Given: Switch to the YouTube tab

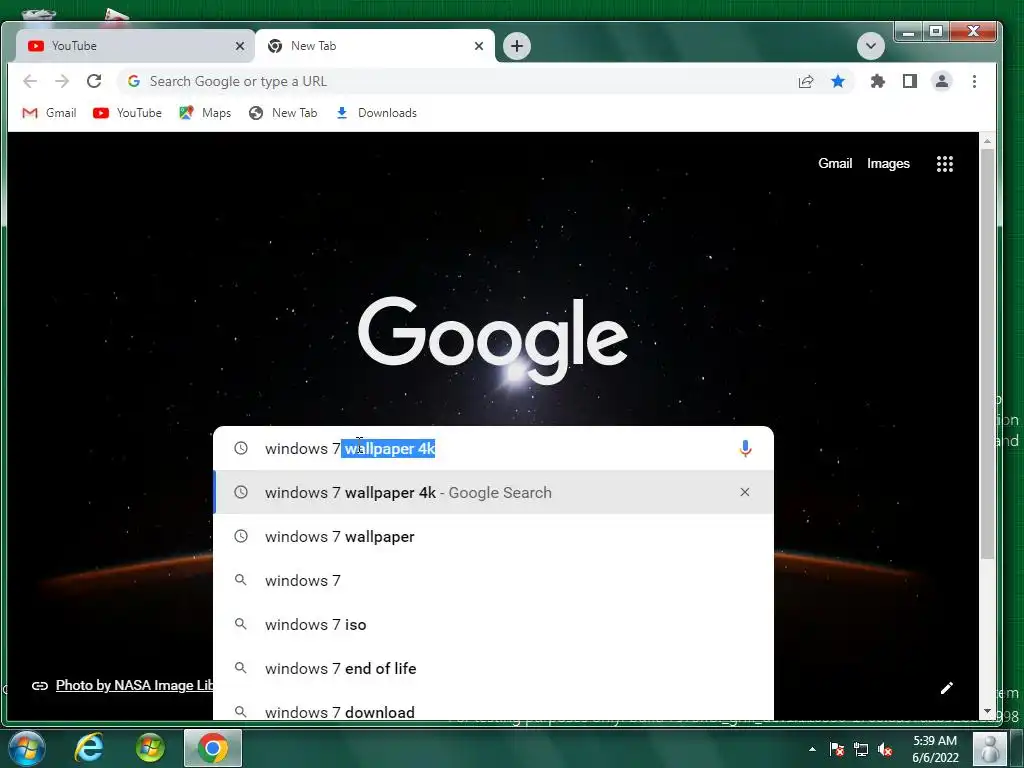Looking at the screenshot, I should 134,46.
